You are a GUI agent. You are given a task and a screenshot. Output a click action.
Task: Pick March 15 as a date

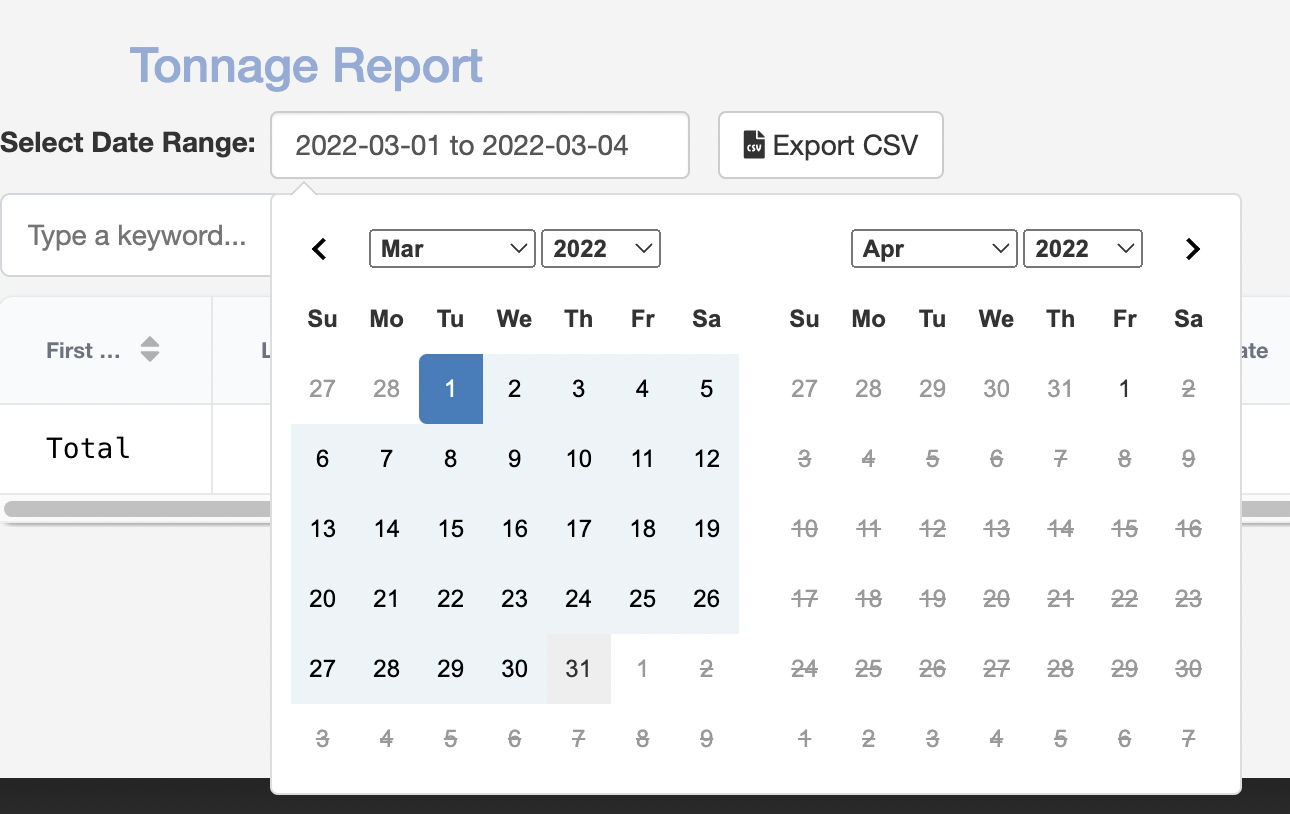tap(451, 529)
